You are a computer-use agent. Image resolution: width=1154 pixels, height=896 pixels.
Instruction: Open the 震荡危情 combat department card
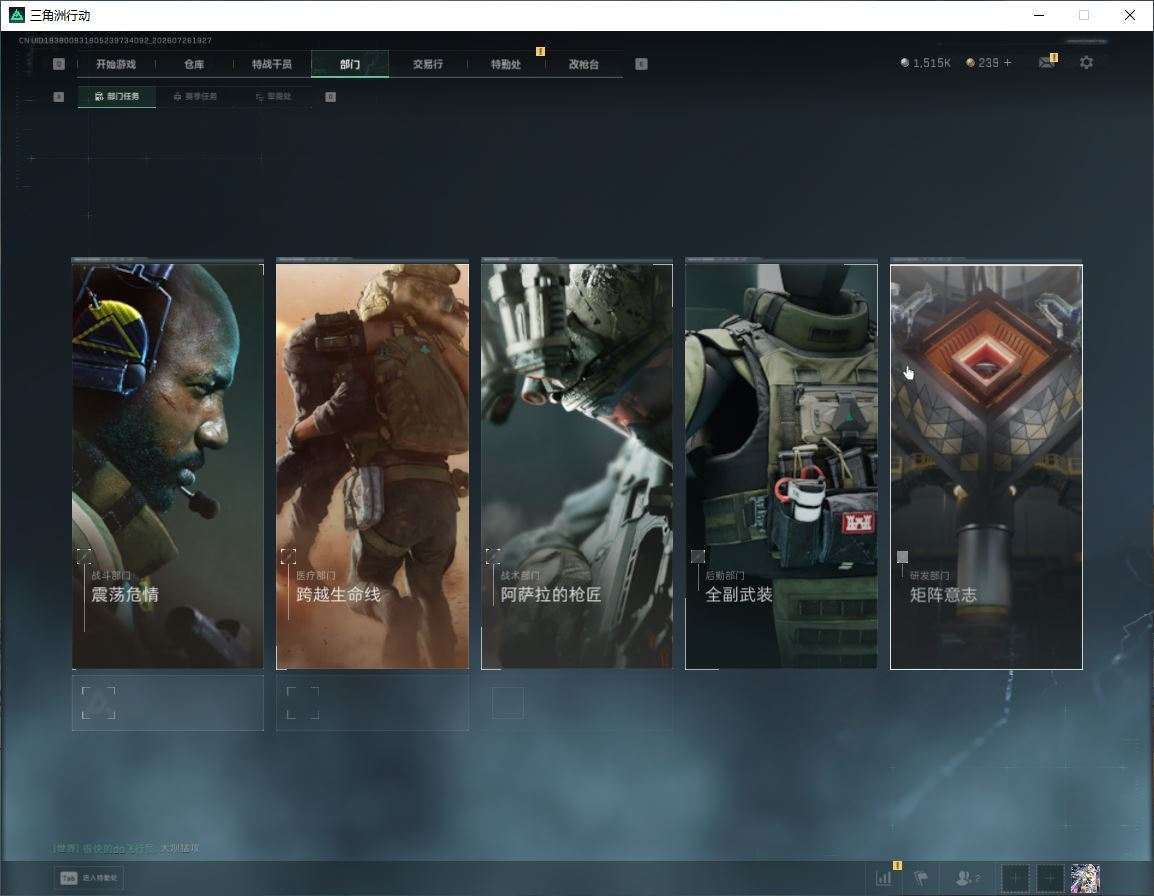(168, 466)
